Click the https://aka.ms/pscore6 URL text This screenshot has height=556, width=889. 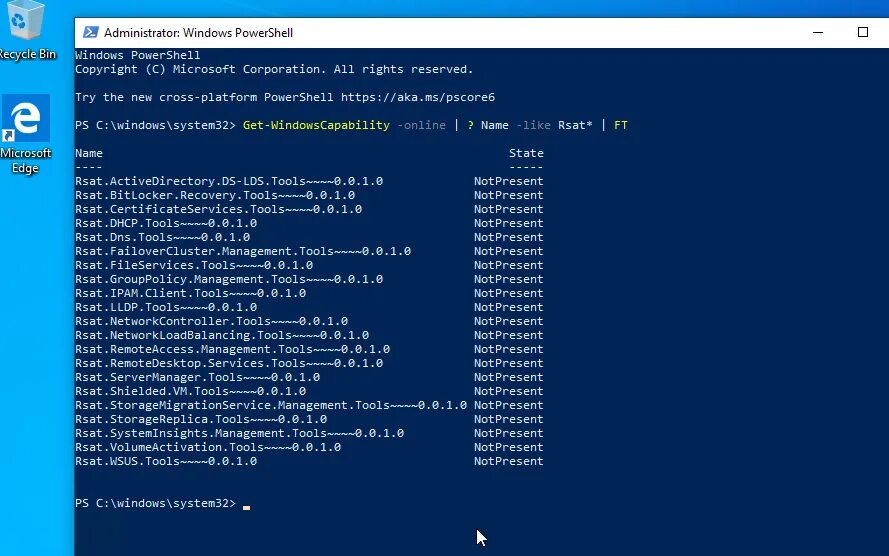click(x=418, y=97)
